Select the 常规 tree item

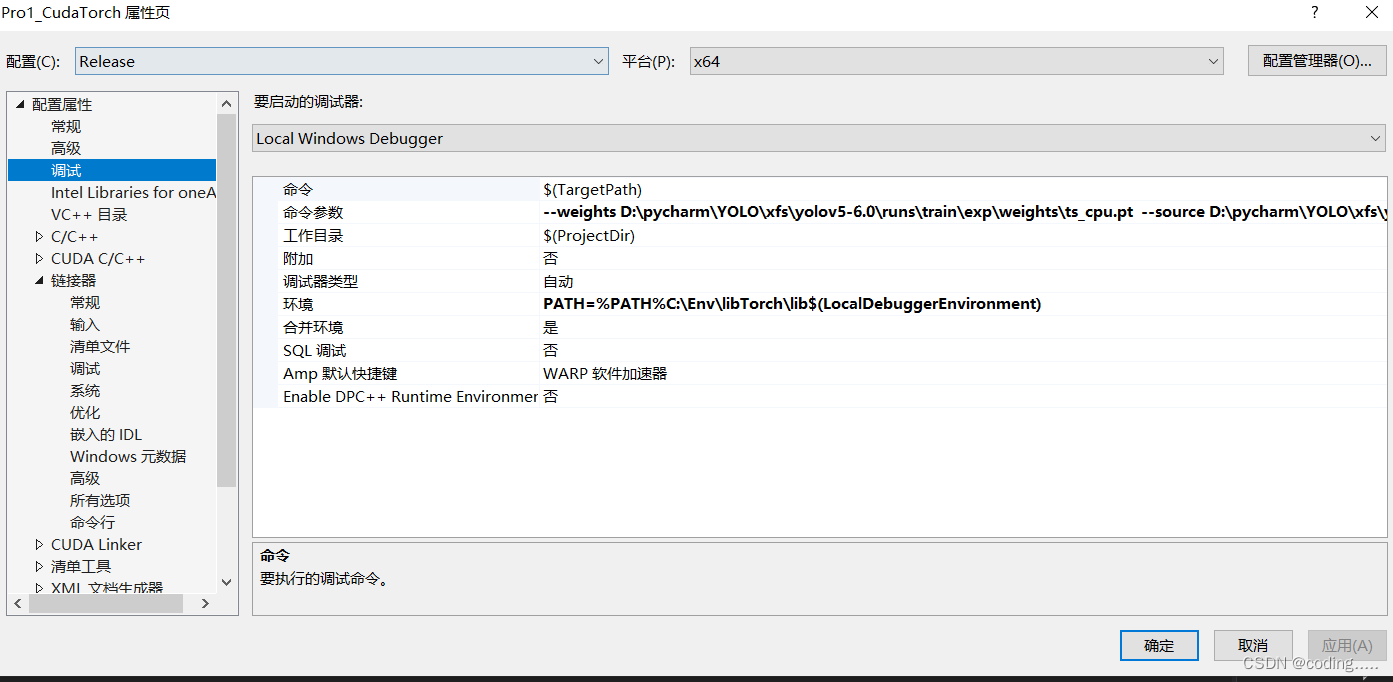tap(66, 126)
